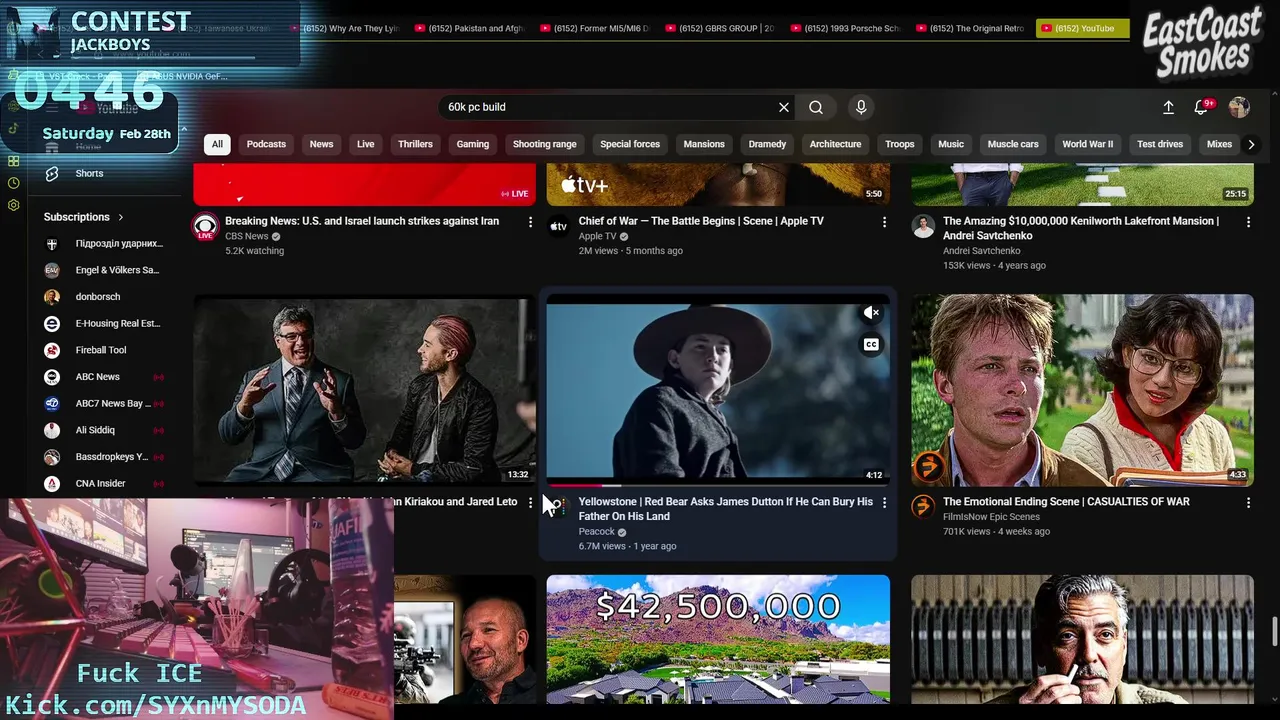This screenshot has width=1280, height=720.
Task: Seek in the Yellowstone preview progress bar
Action: 718,485
